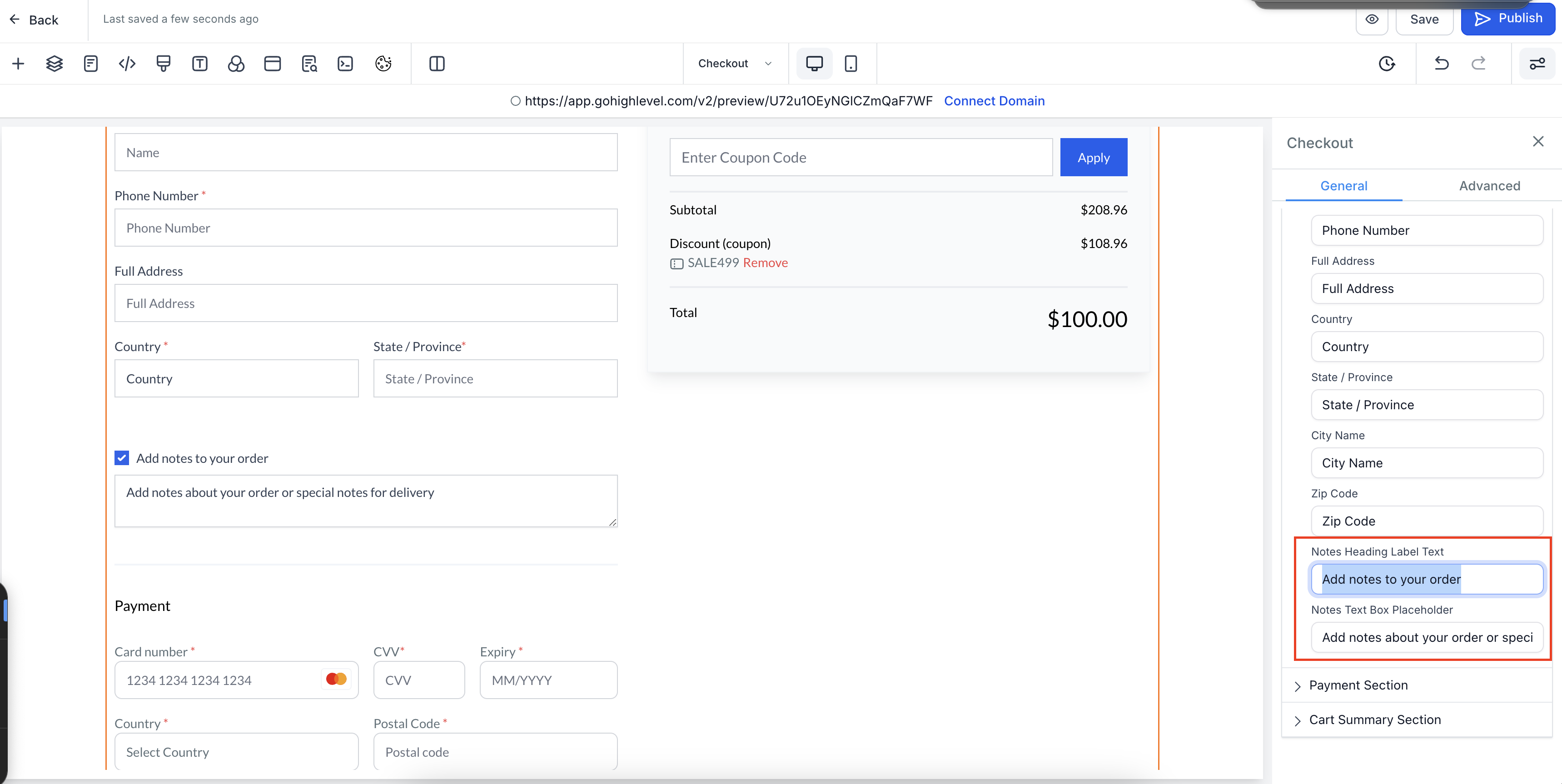Uncheck Add notes to your order

pyautogui.click(x=122, y=458)
